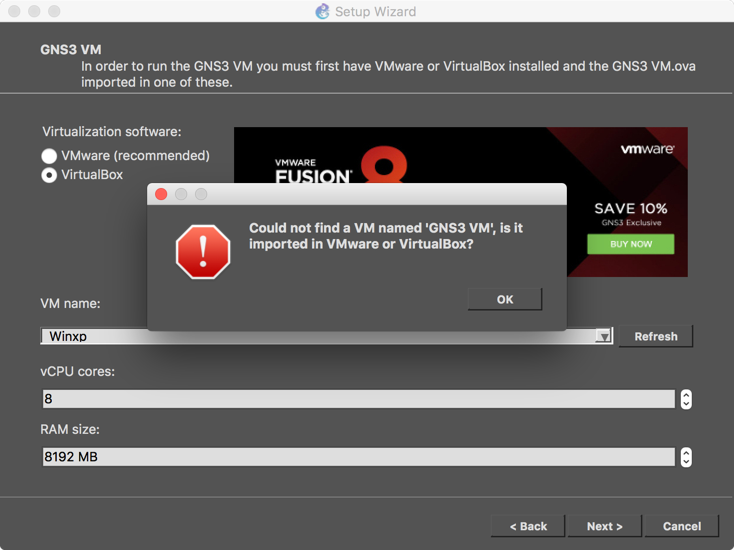This screenshot has width=734, height=550.
Task: Select VMware (recommended) radio button
Action: tap(49, 155)
